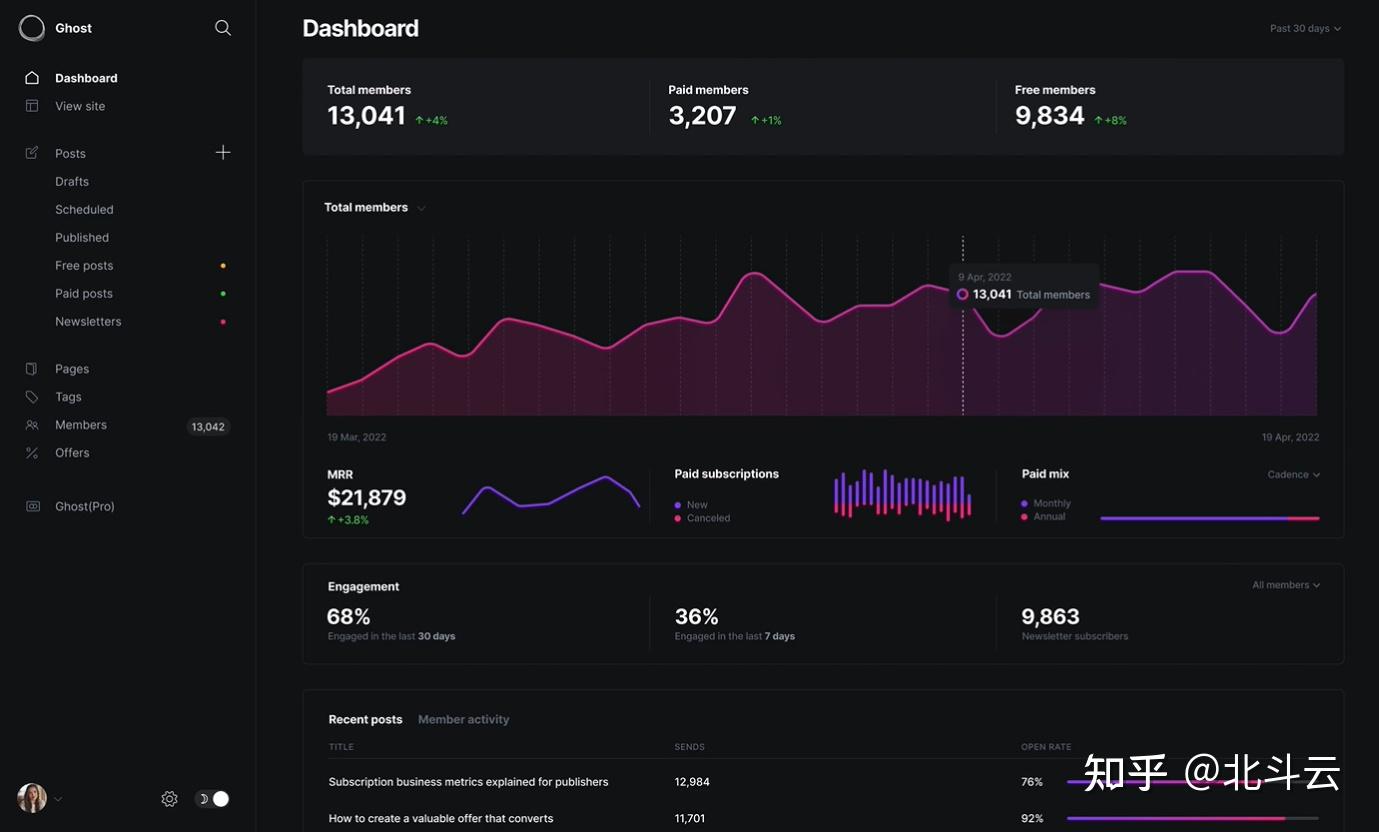
Task: Click the View site layout icon
Action: [x=32, y=106]
